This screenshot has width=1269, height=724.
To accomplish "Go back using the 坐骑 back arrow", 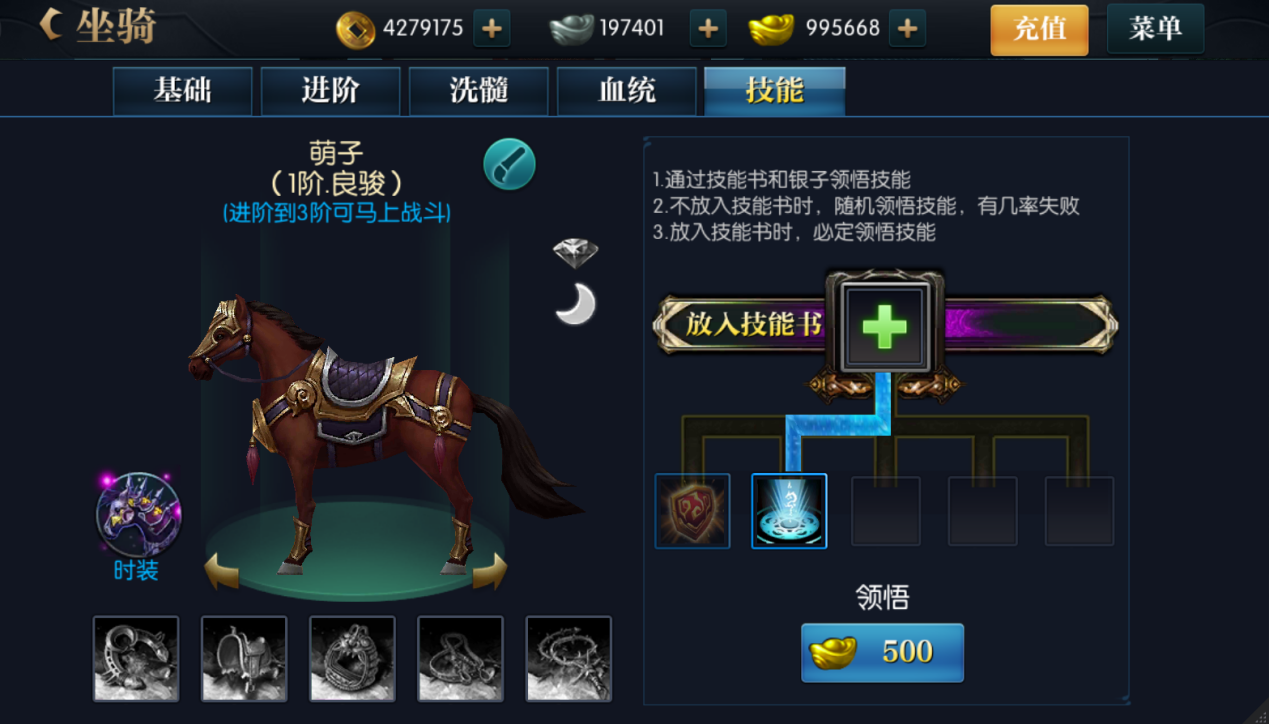I will 51,25.
